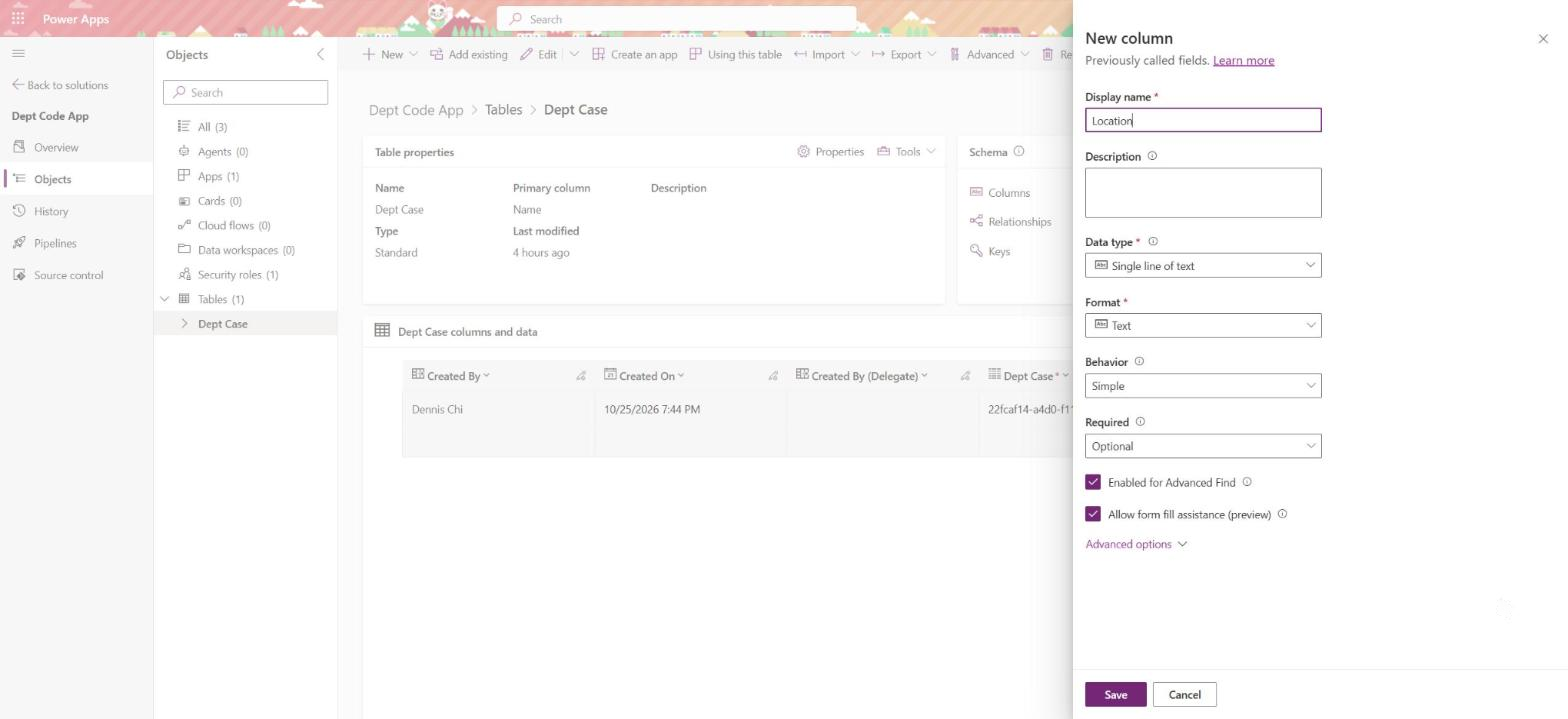The height and width of the screenshot is (719, 1568).
Task: Click the info icon next to Schema
Action: [1019, 152]
